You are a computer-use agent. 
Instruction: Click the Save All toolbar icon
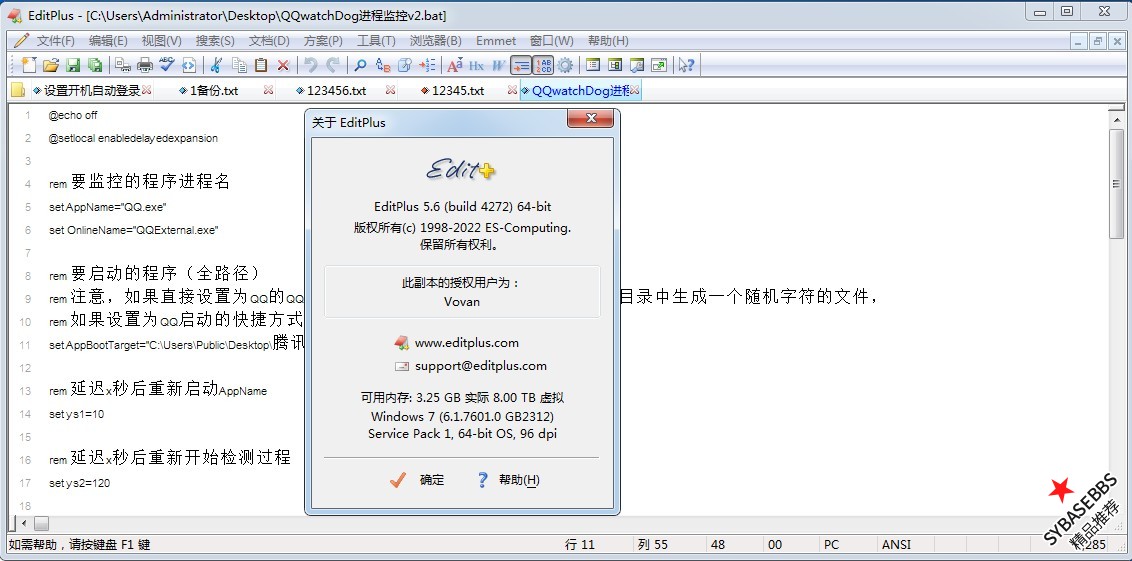pos(95,65)
